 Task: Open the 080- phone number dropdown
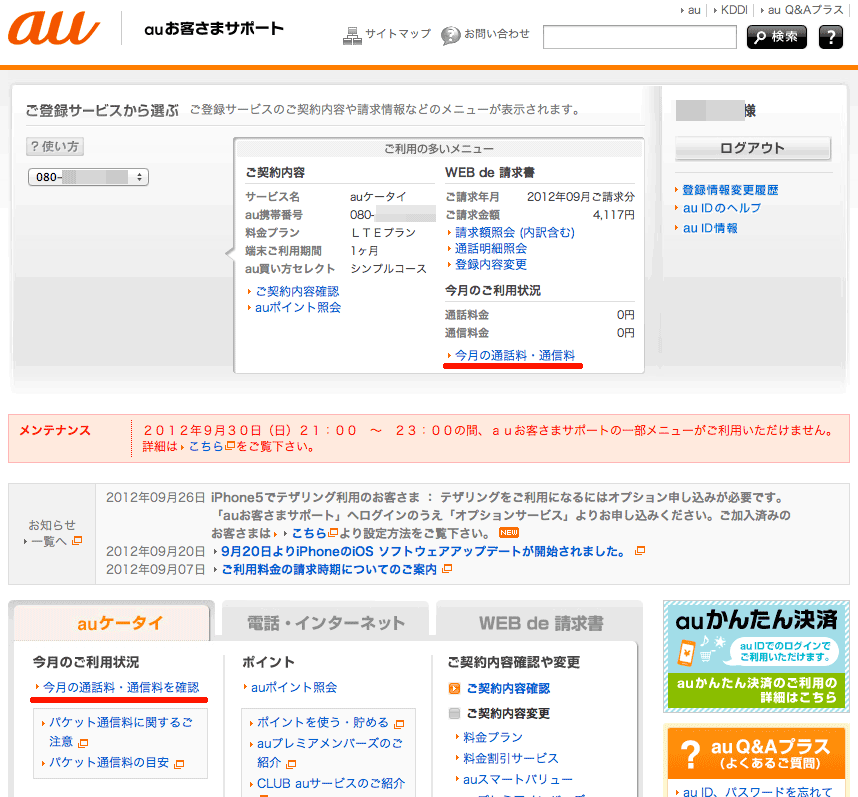(88, 177)
